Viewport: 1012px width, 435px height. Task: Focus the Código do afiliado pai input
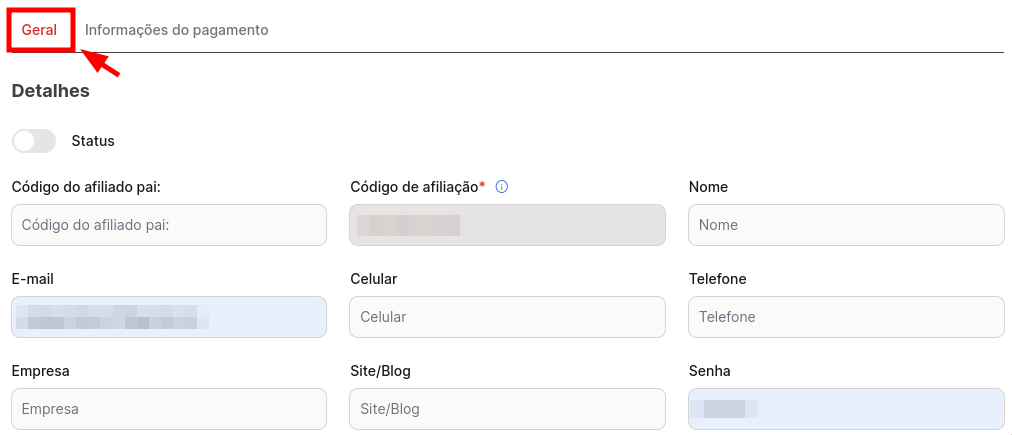tap(169, 225)
